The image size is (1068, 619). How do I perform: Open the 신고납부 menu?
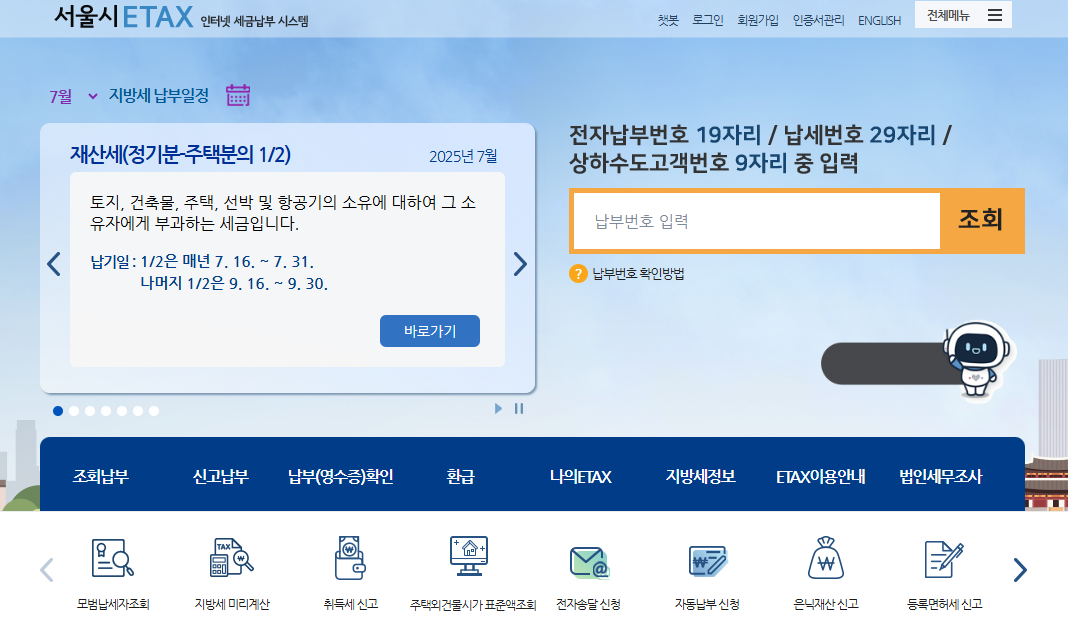tap(221, 477)
